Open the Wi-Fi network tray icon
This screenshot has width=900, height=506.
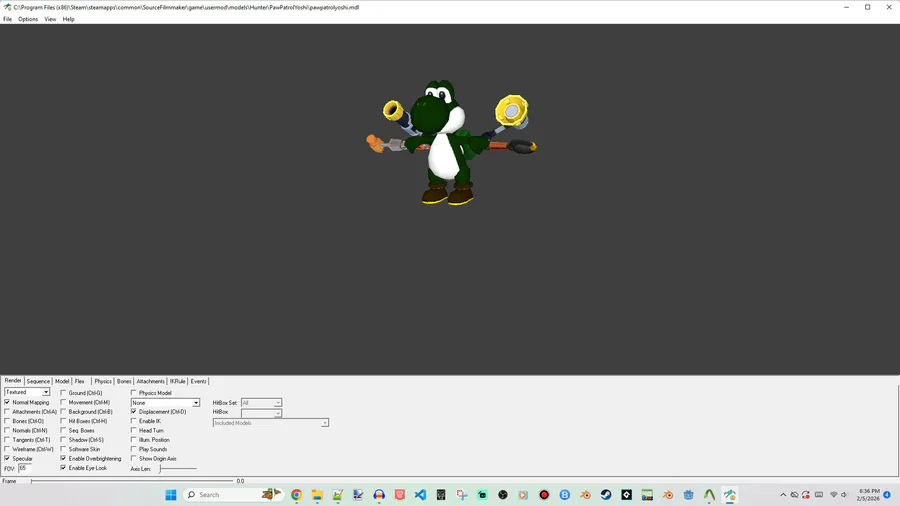pos(833,495)
